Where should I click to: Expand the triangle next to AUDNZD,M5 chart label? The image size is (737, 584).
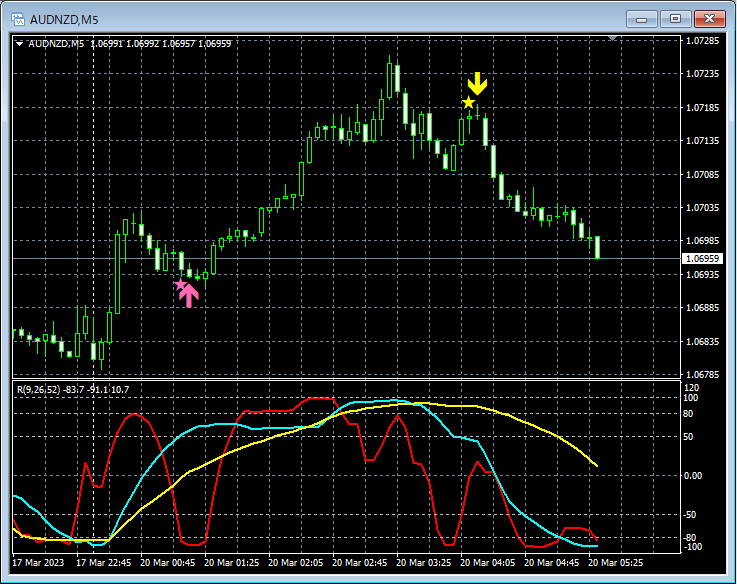tap(20, 44)
